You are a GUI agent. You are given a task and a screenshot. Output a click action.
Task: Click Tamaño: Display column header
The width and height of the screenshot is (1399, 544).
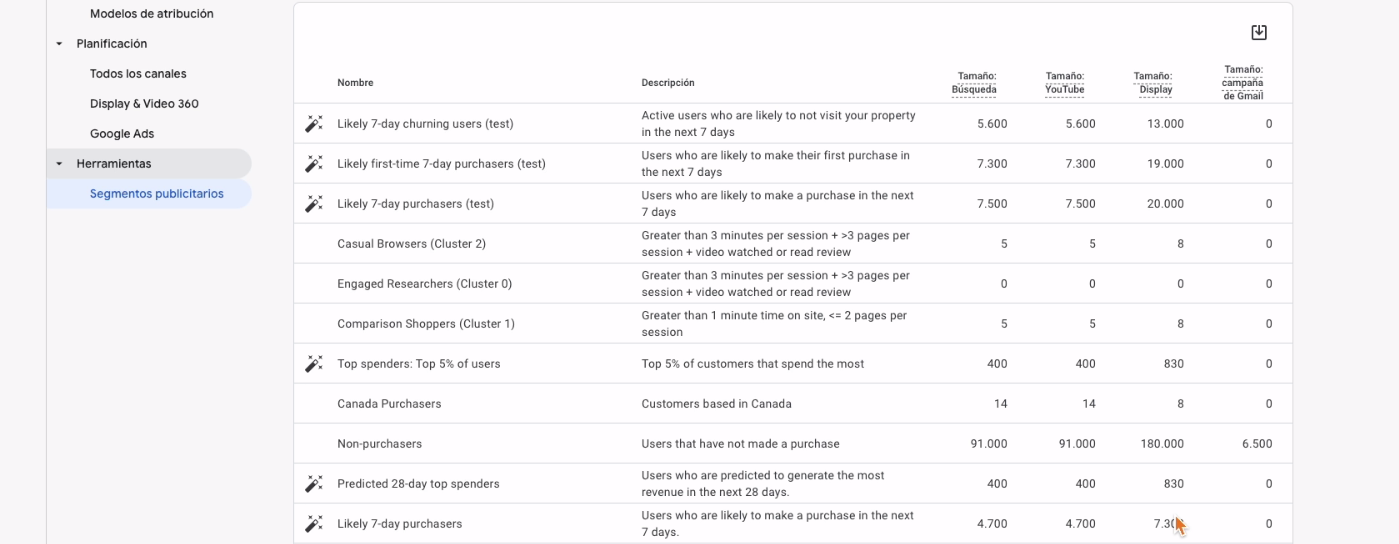click(1154, 83)
